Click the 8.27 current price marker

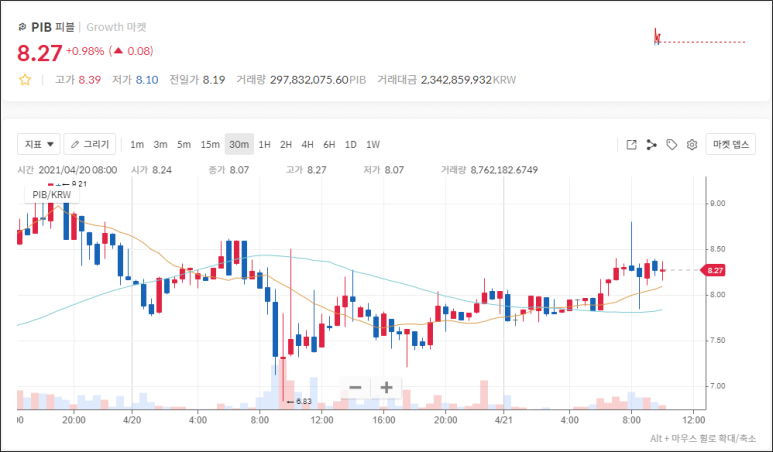pos(714,270)
